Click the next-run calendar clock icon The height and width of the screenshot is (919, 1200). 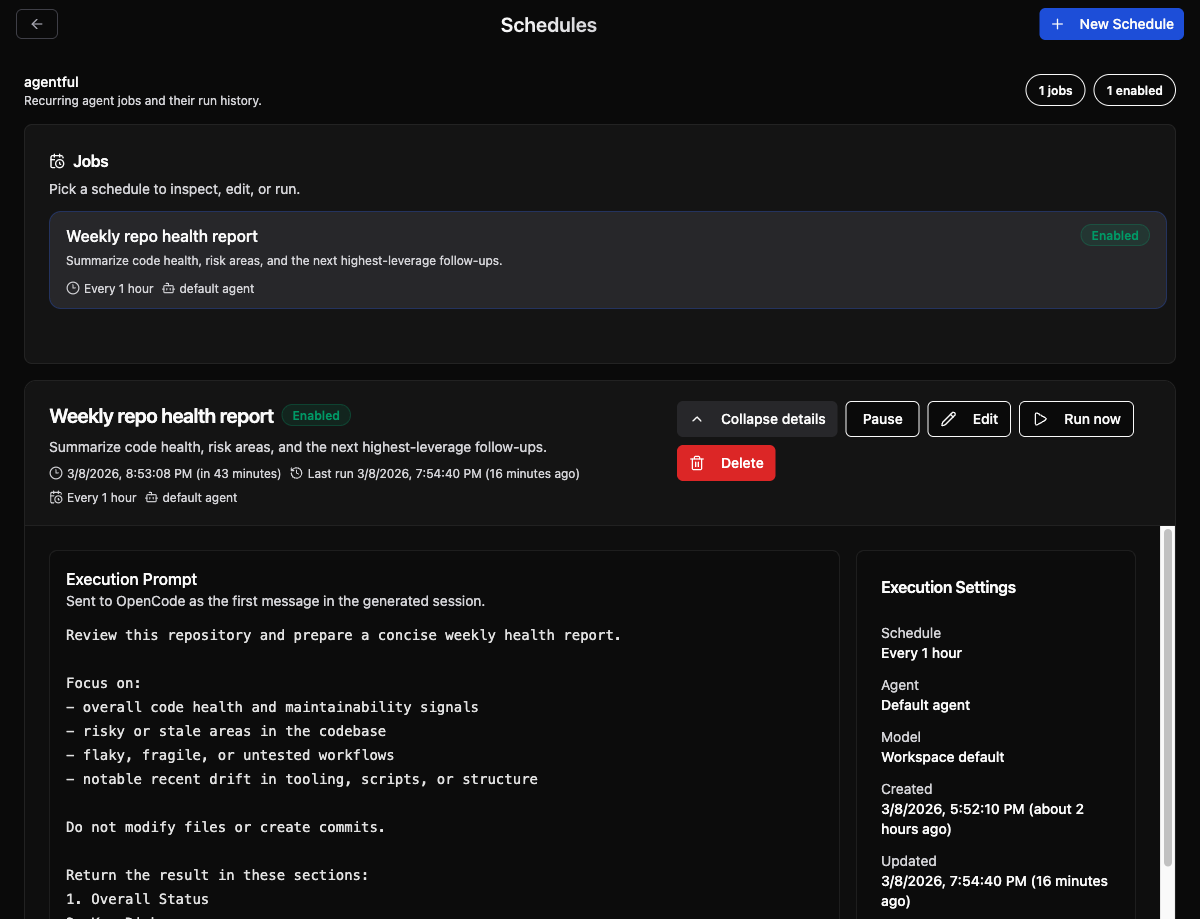pos(56,473)
